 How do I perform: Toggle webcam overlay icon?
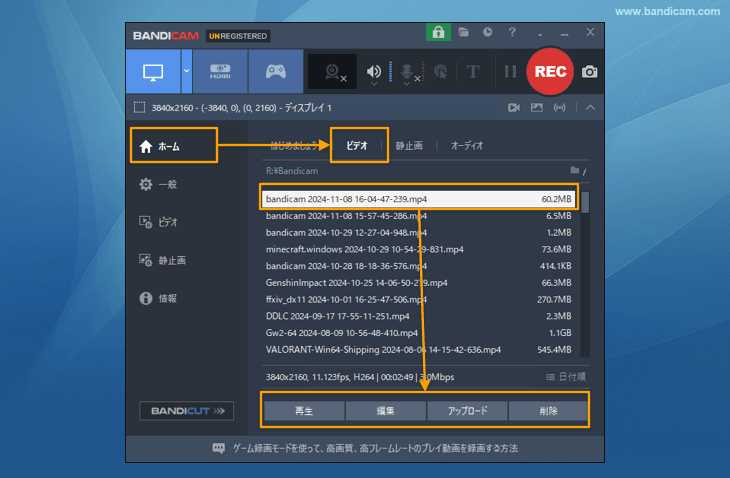pyautogui.click(x=332, y=72)
